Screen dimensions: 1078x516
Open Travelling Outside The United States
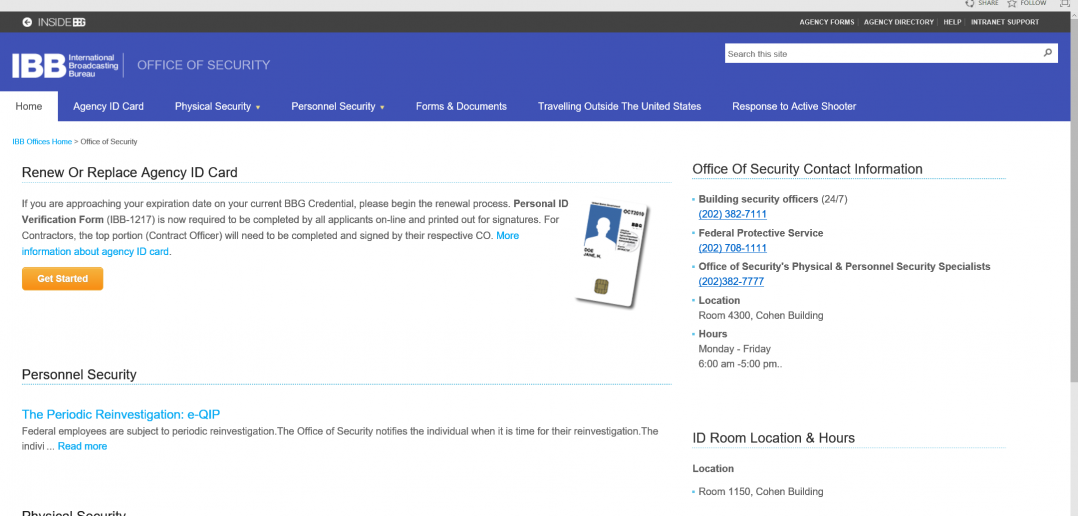(x=619, y=106)
